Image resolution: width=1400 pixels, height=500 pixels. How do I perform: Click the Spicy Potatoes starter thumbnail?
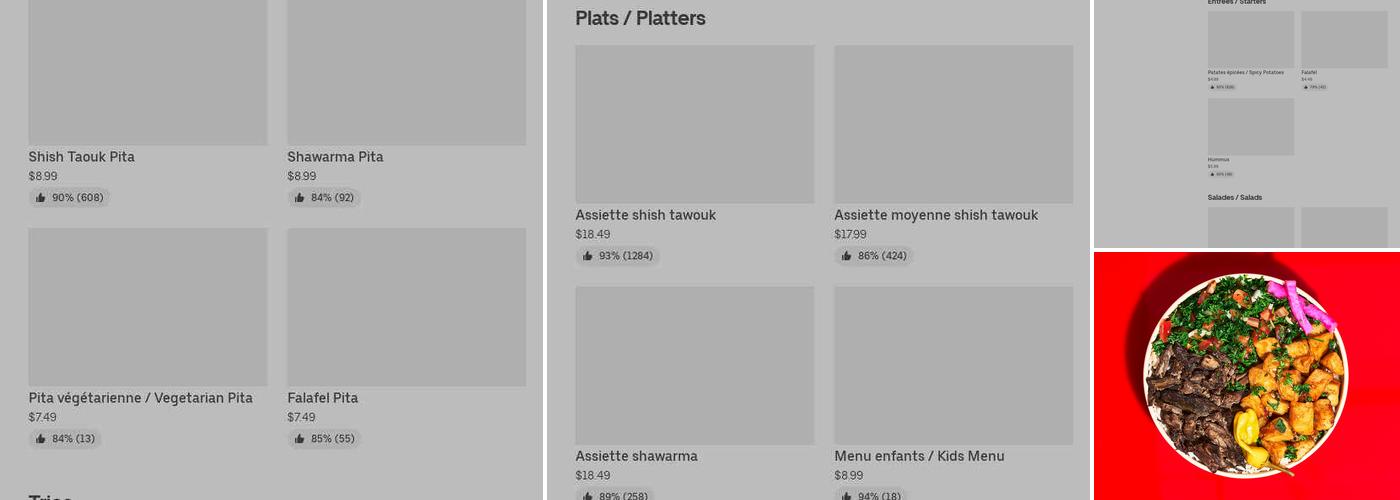coord(1250,40)
